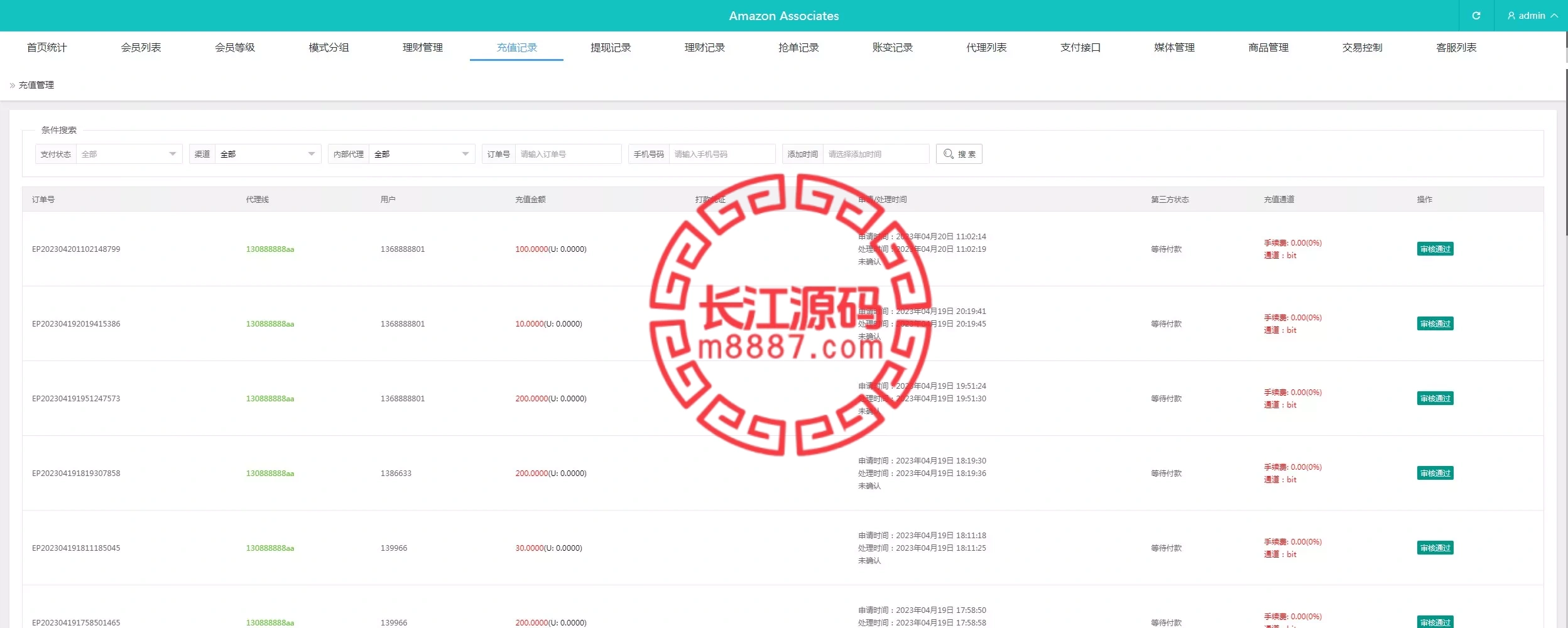
Task: Open the 会员等级 tab
Action: (235, 47)
